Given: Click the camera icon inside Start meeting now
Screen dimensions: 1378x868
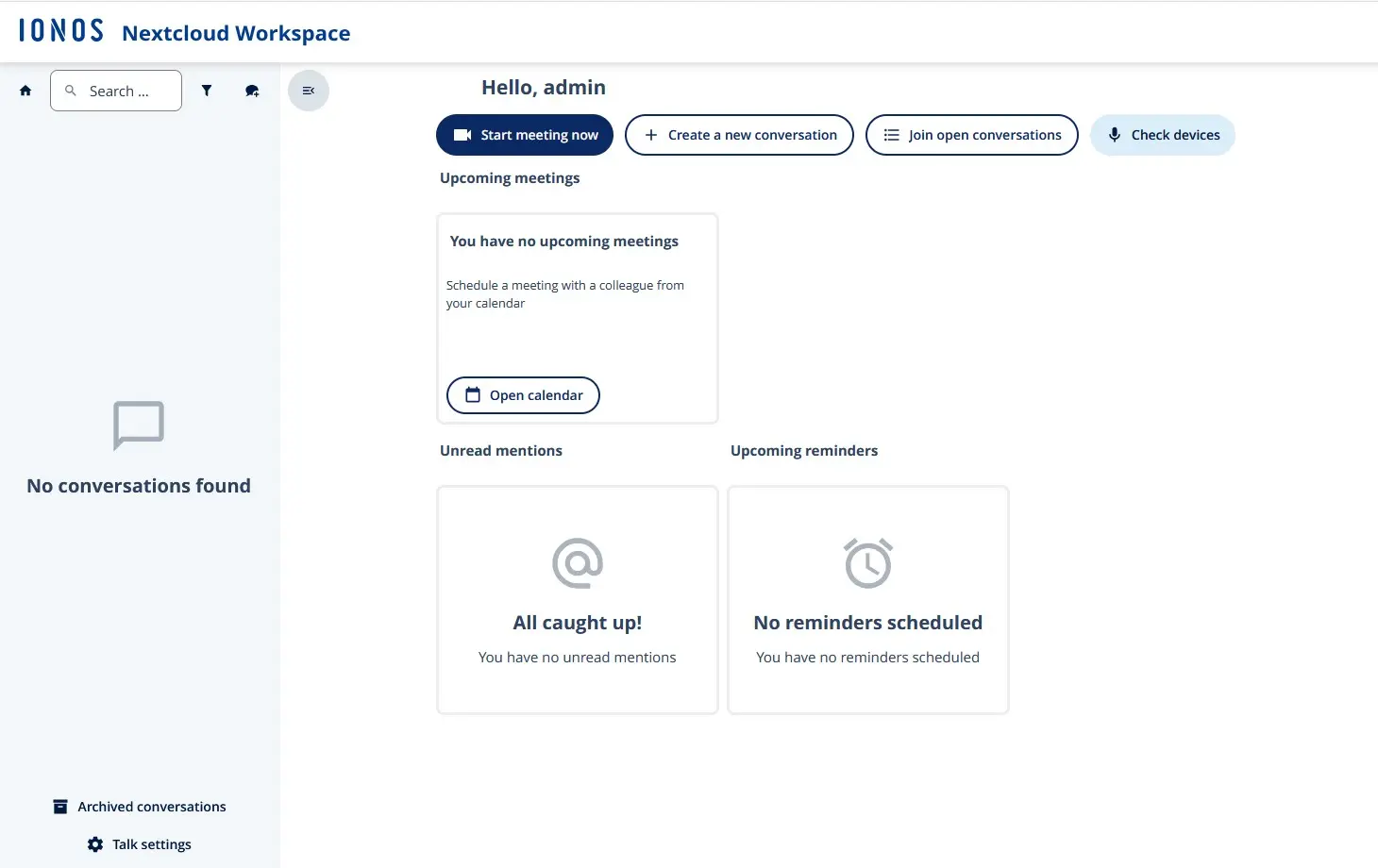Looking at the screenshot, I should 462,134.
